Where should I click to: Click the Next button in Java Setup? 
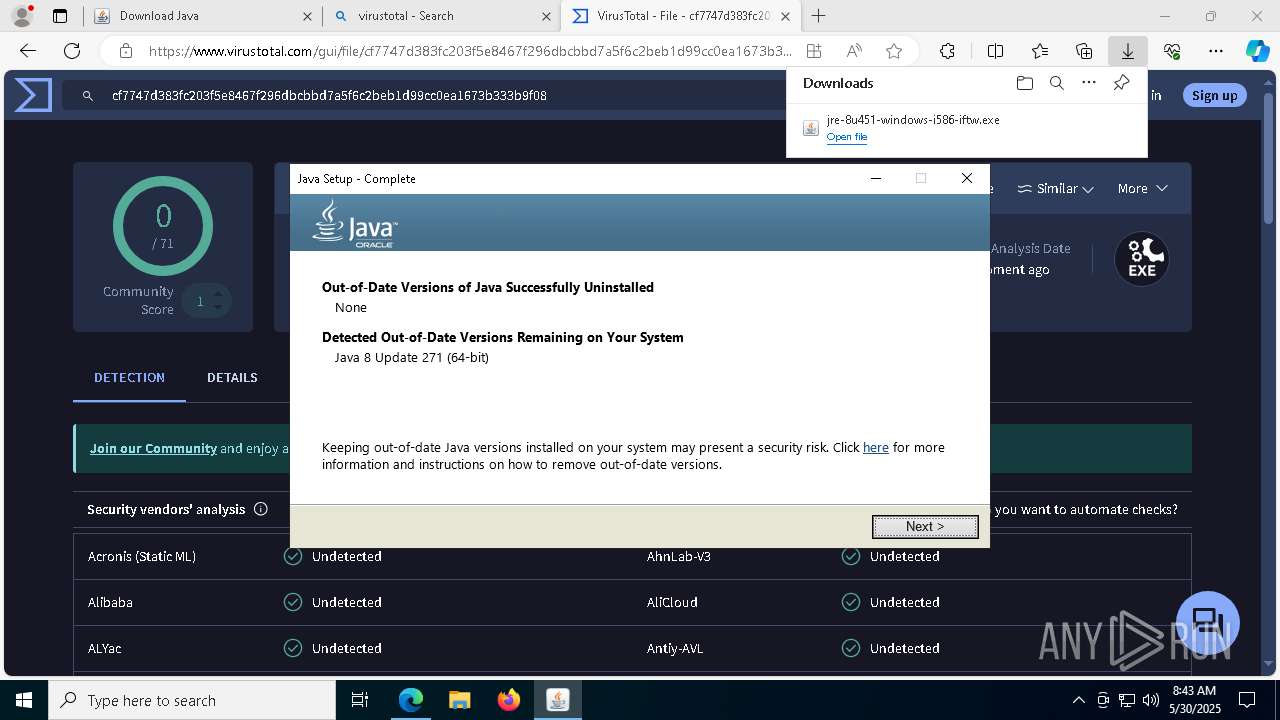[925, 526]
